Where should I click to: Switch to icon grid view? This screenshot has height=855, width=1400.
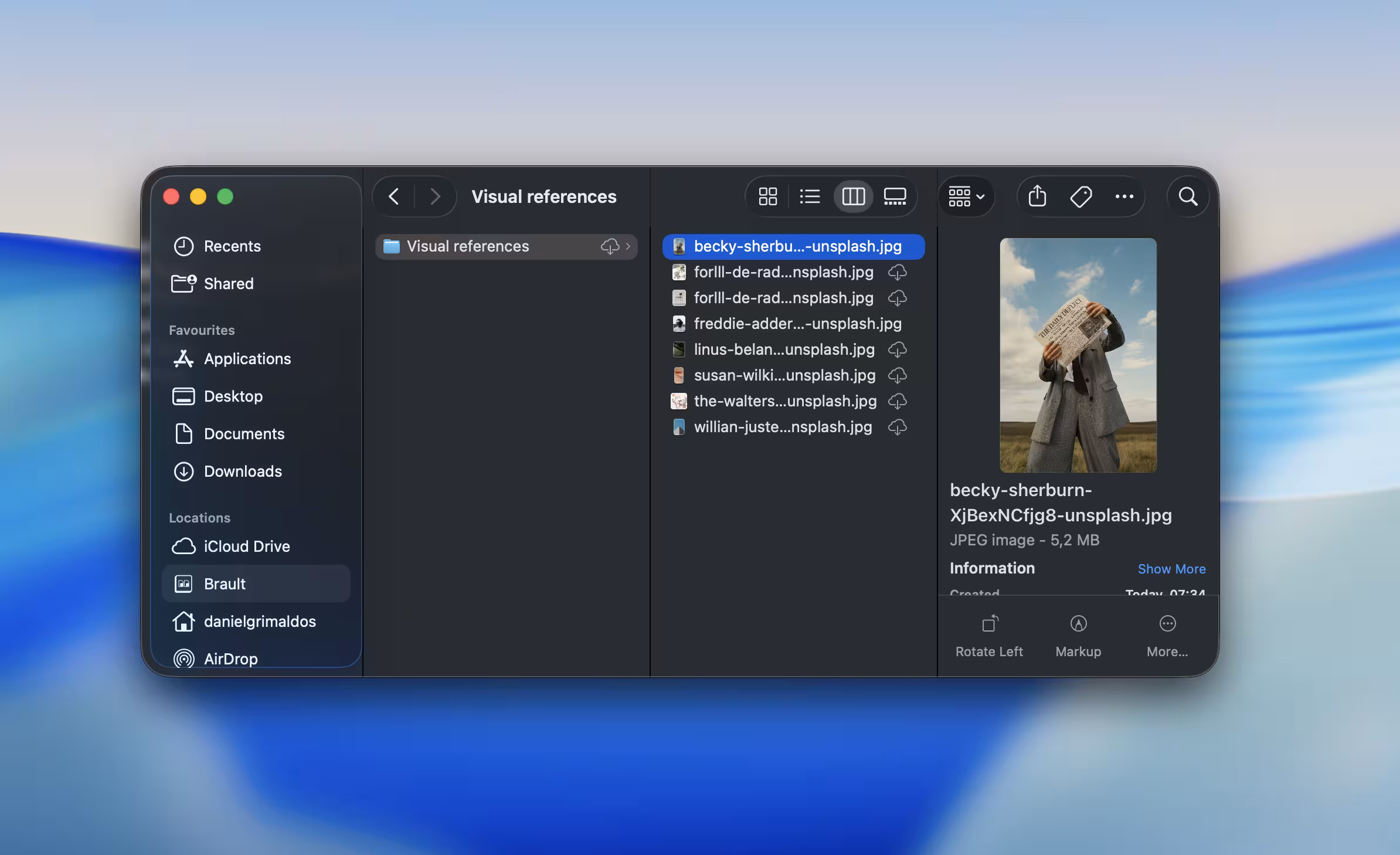(767, 196)
